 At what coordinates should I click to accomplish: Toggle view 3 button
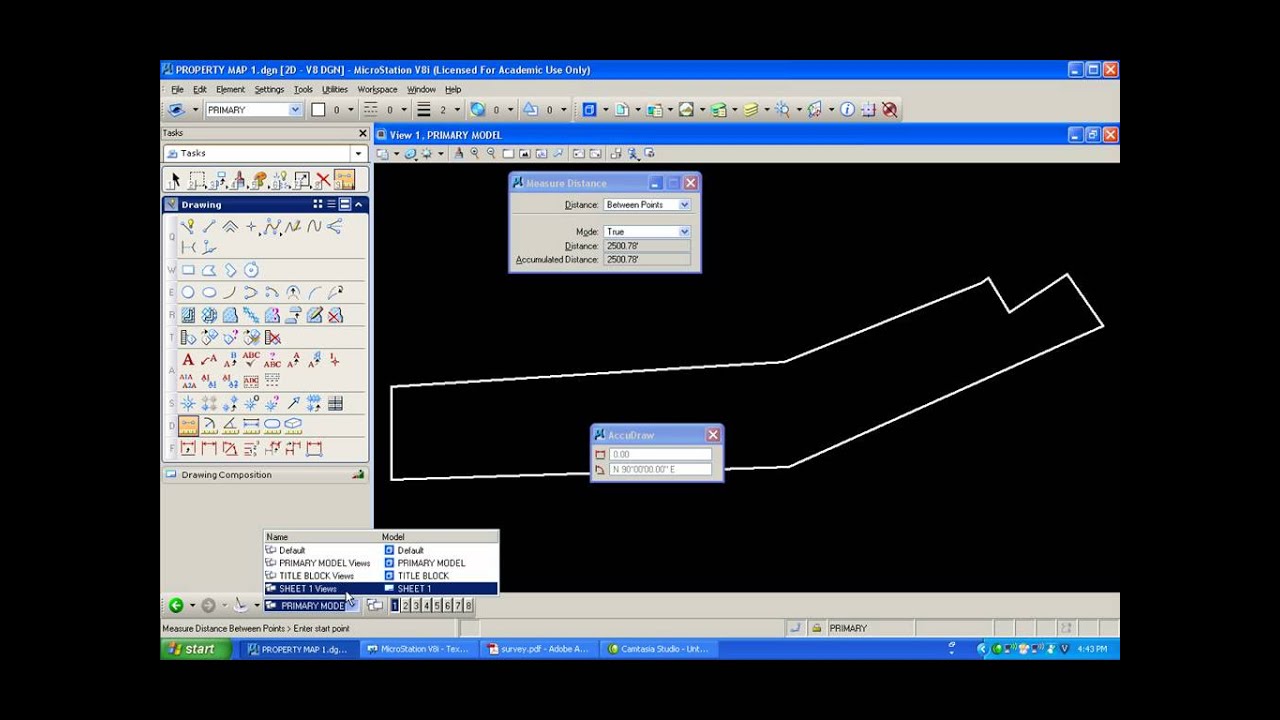[x=416, y=605]
